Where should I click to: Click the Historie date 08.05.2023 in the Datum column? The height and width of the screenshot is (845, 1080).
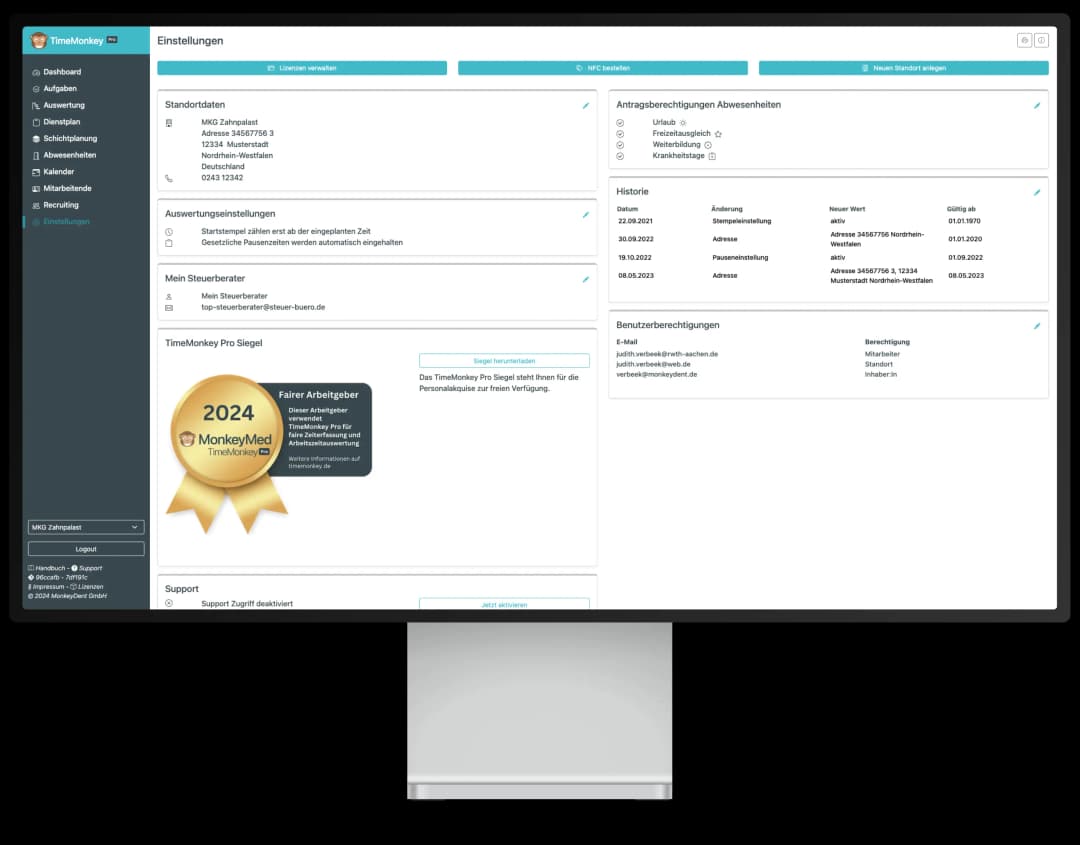pos(636,275)
